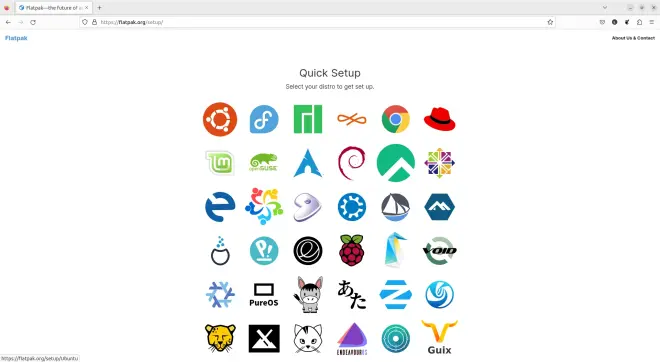Open the openSUSE chameleon logo
Image resolution: width=660 pixels, height=362 pixels.
[264, 163]
